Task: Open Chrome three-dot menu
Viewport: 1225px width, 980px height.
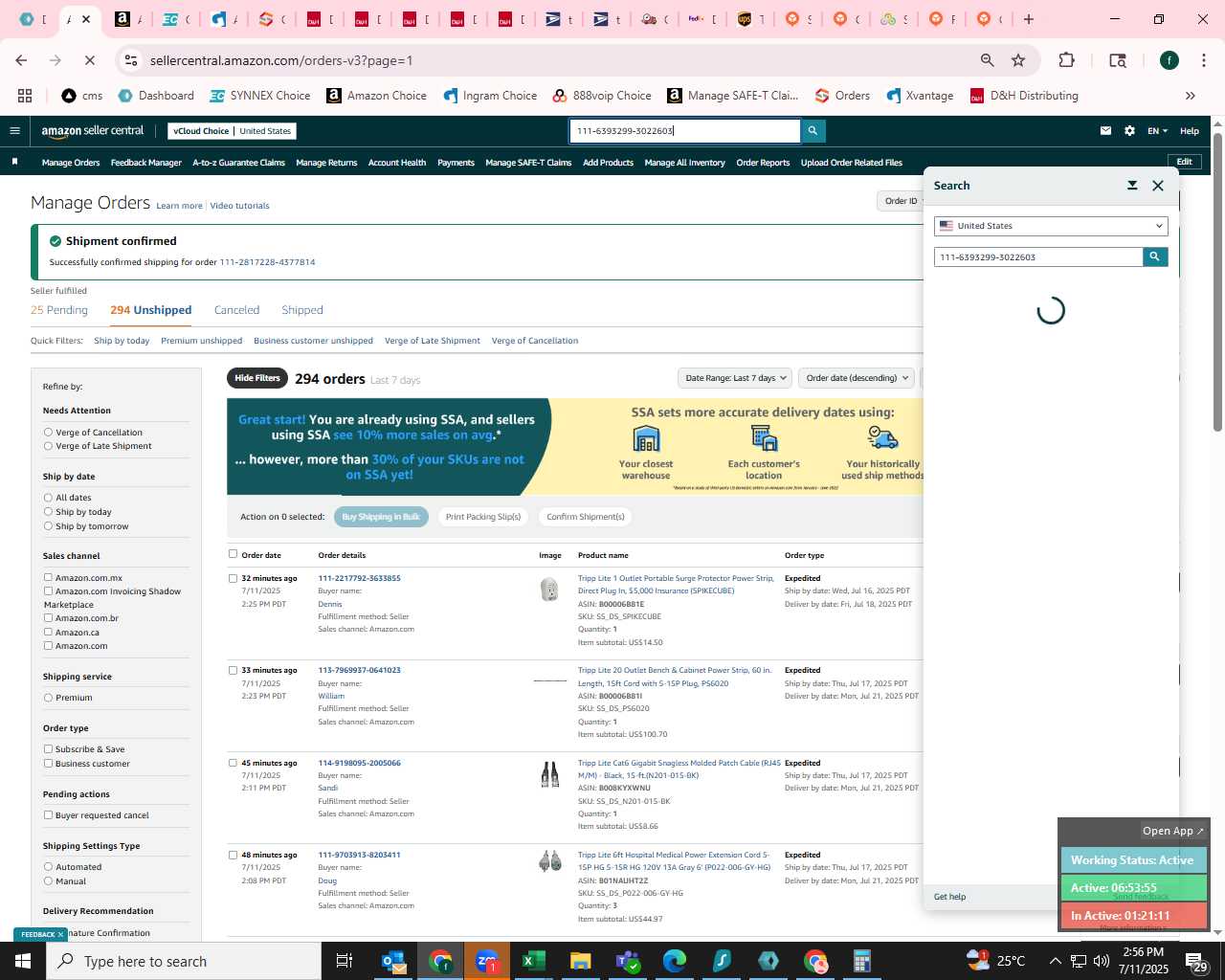Action: (x=1203, y=60)
